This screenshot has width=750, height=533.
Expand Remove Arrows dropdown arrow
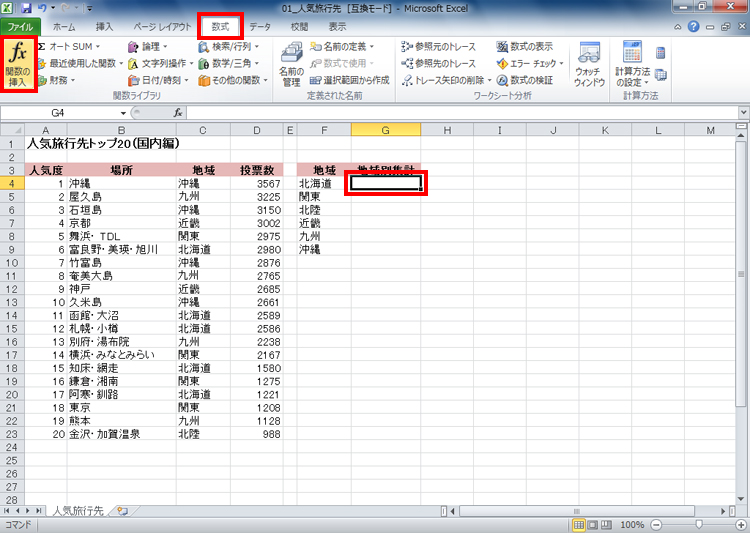point(489,80)
